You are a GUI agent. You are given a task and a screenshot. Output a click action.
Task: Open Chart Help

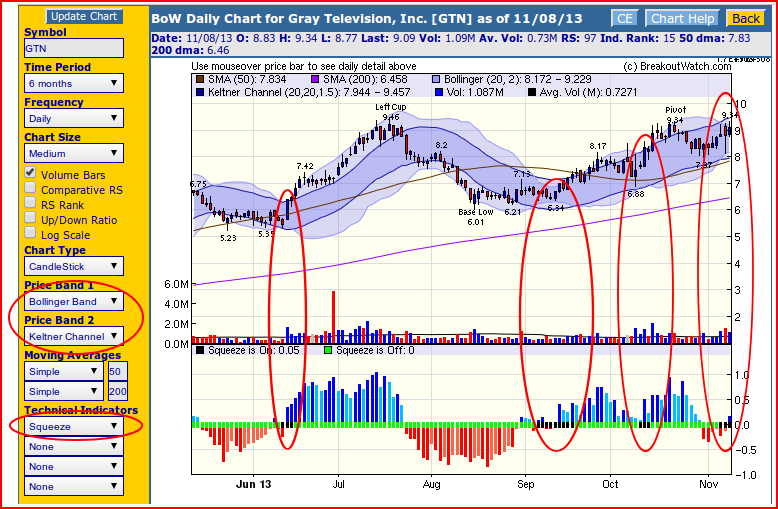coord(682,19)
